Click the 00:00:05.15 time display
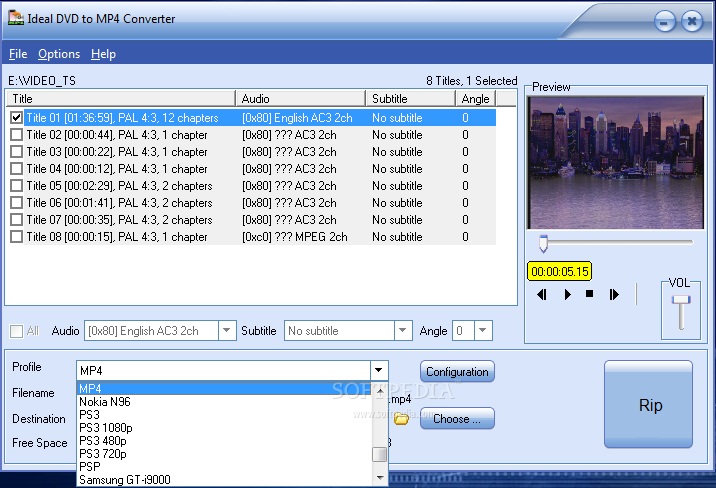 pyautogui.click(x=560, y=271)
